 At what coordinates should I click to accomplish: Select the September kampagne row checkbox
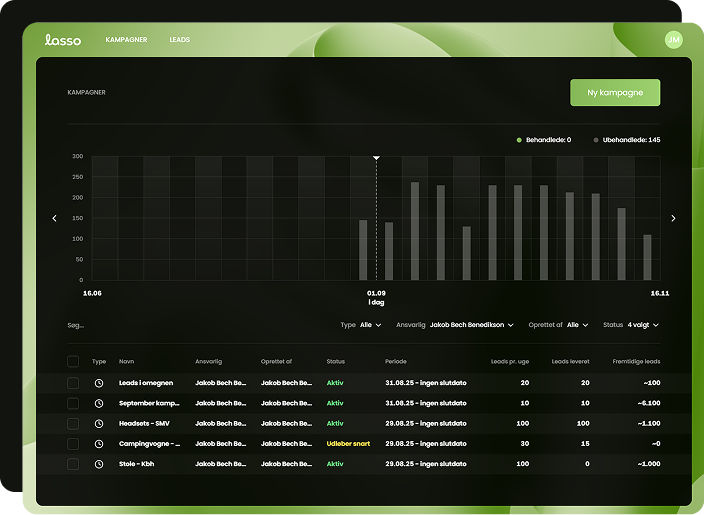73,403
